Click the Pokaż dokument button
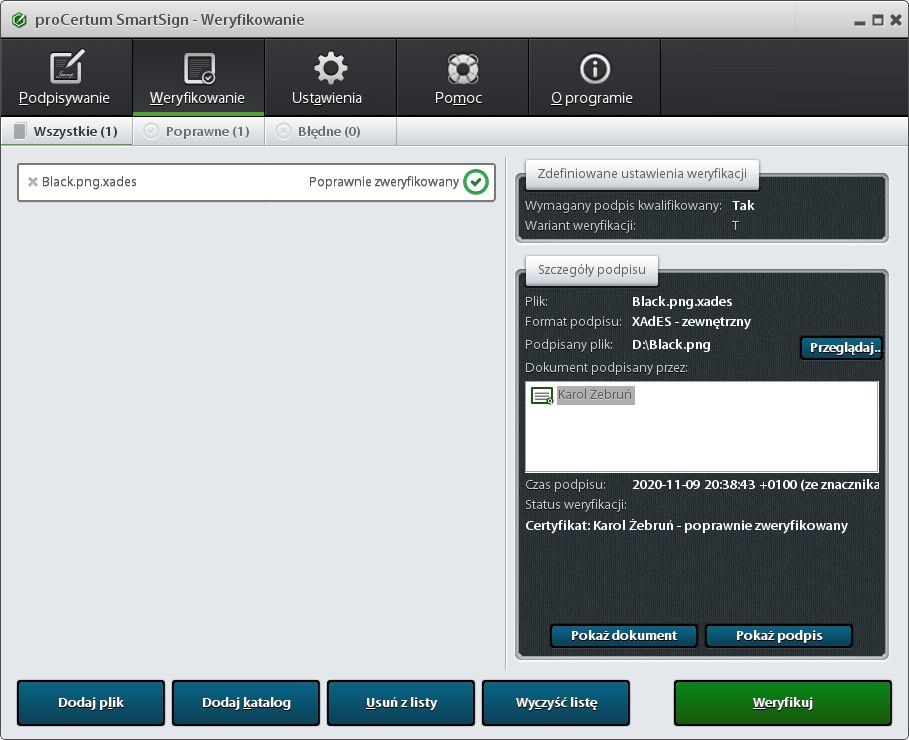 pos(624,636)
